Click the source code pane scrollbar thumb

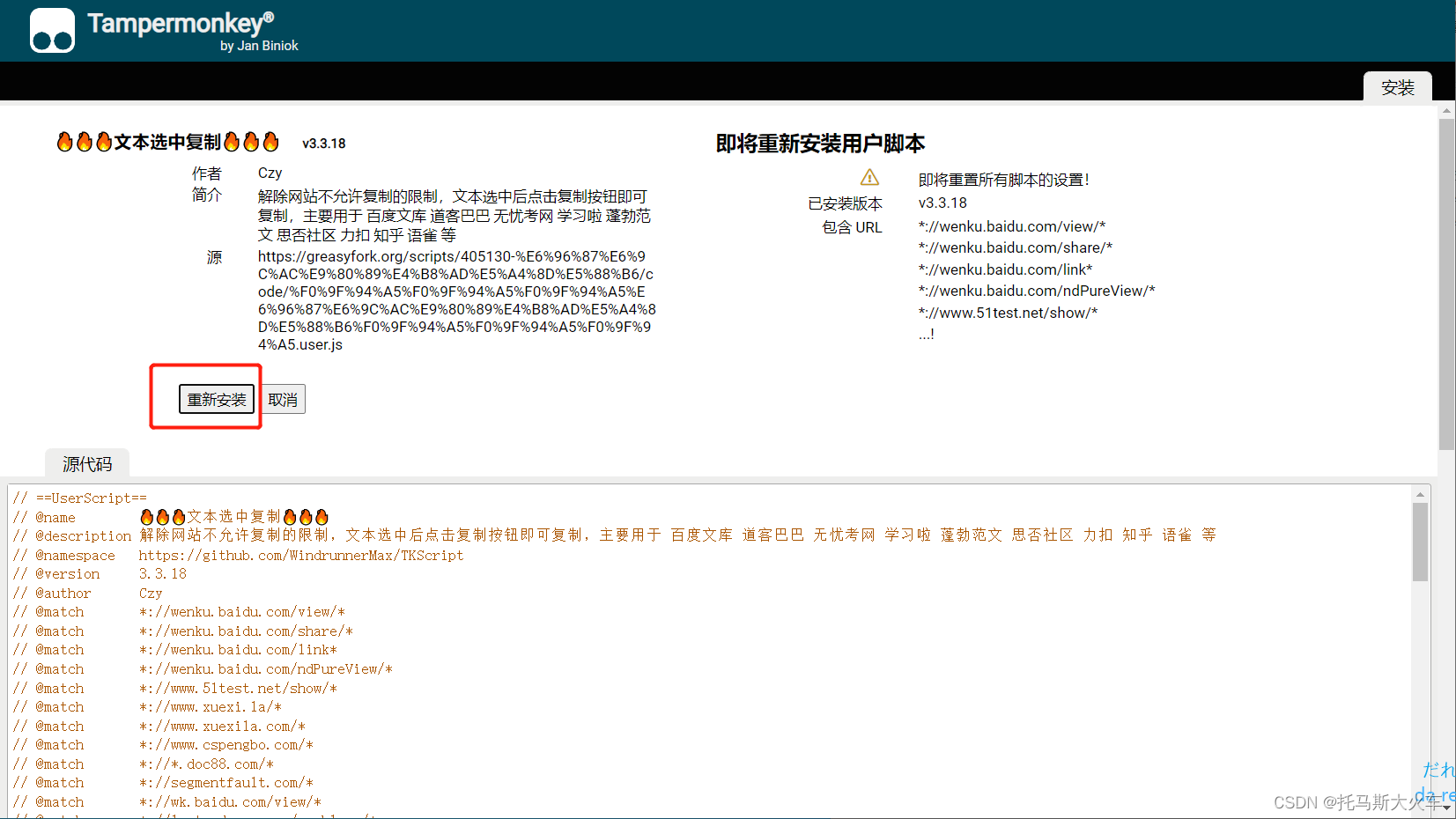click(1420, 542)
